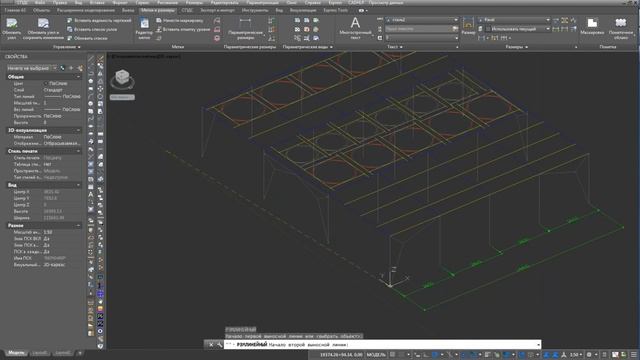Open the 'Редактор меток' tool
Image resolution: width=640 pixels, height=360 pixels.
coord(144,28)
